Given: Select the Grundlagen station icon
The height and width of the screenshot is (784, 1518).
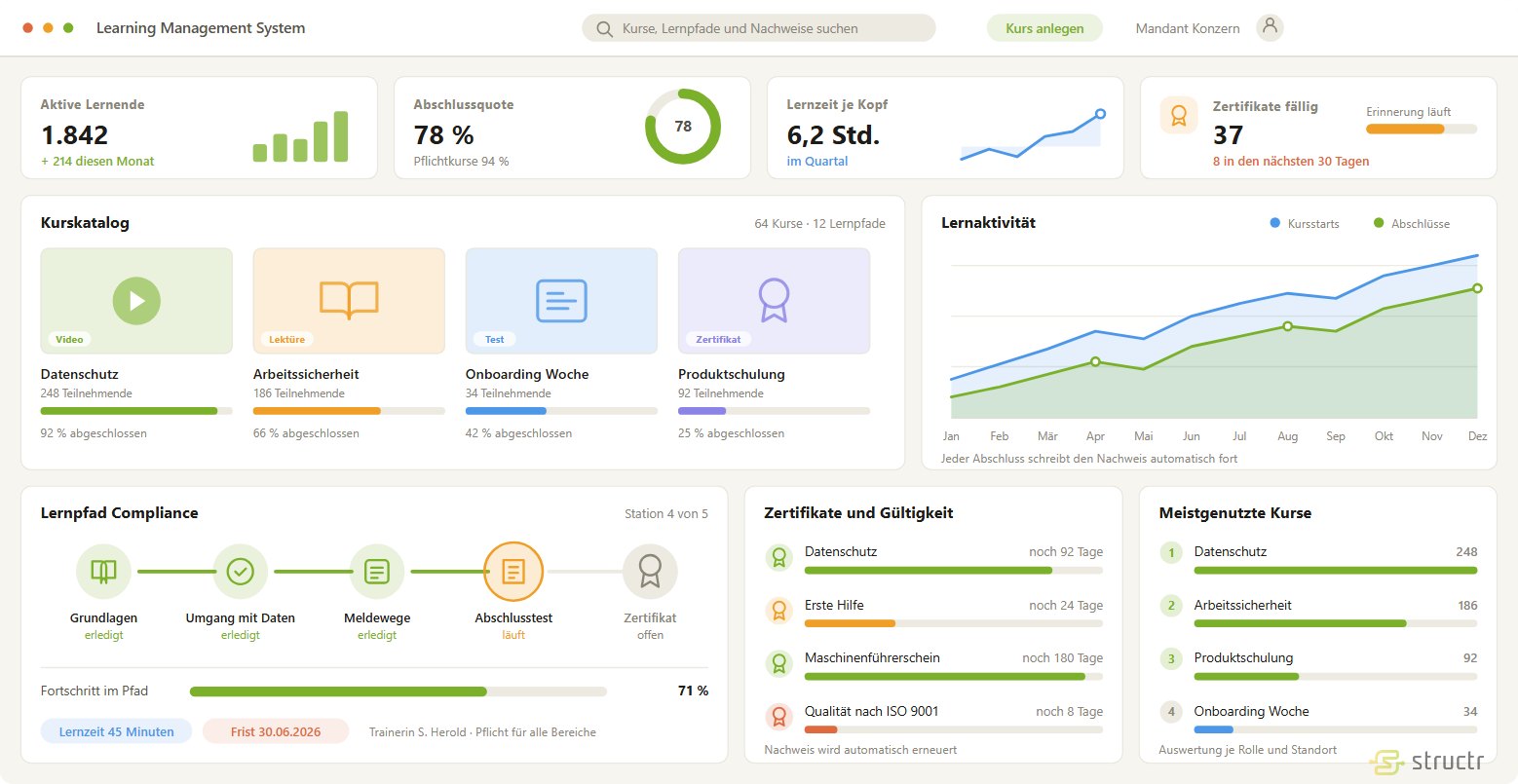Looking at the screenshot, I should point(103,572).
